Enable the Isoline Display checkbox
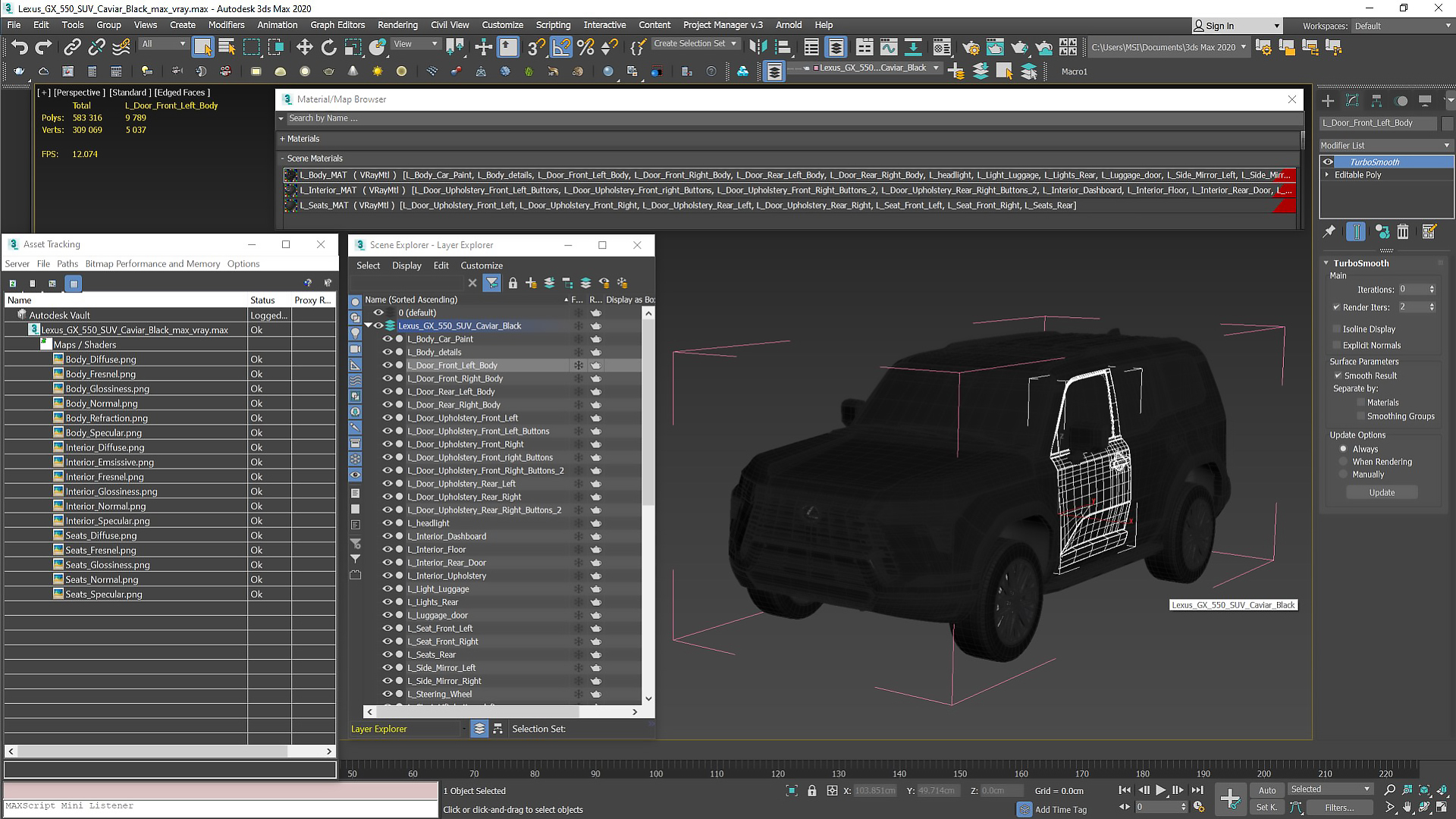 [1337, 329]
